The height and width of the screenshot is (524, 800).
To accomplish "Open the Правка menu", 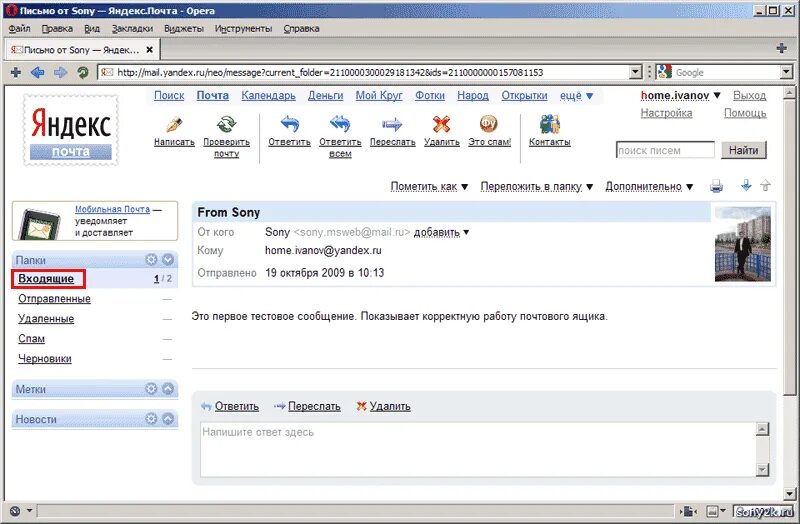I will click(x=57, y=29).
